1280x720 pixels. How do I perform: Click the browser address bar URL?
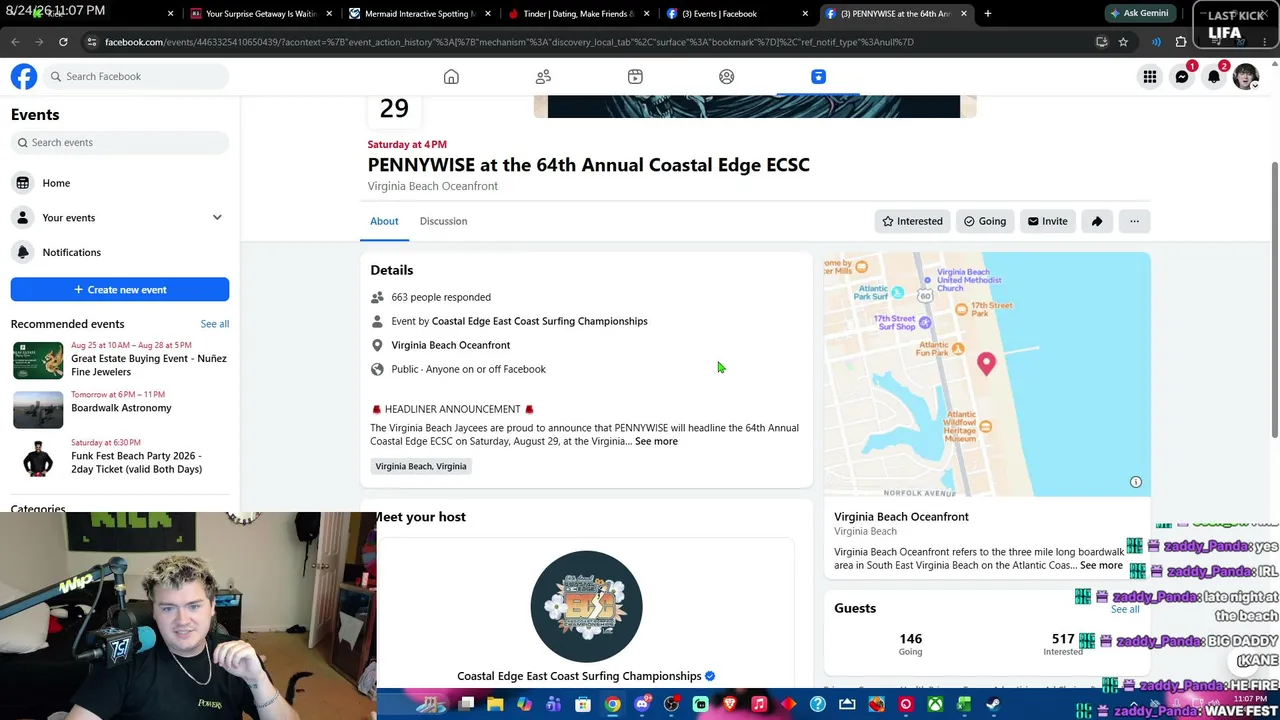tap(509, 42)
